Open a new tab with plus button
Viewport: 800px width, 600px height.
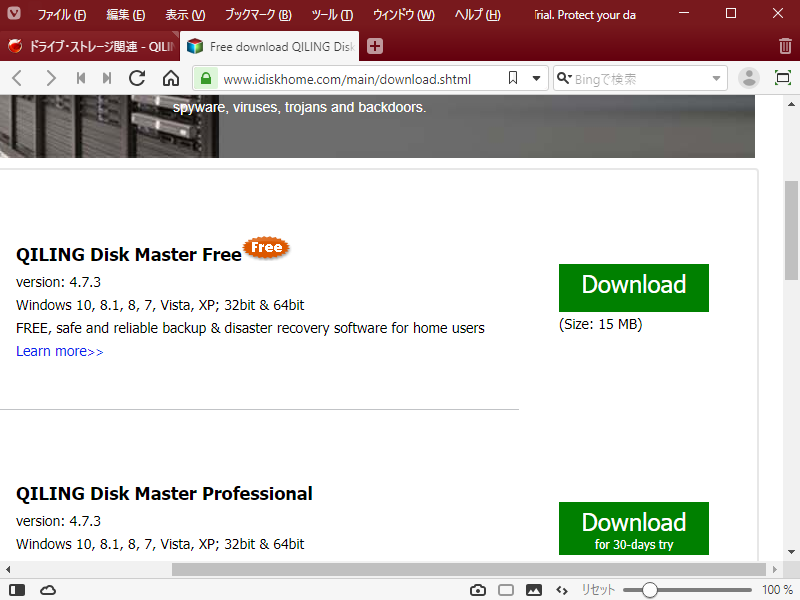point(375,46)
